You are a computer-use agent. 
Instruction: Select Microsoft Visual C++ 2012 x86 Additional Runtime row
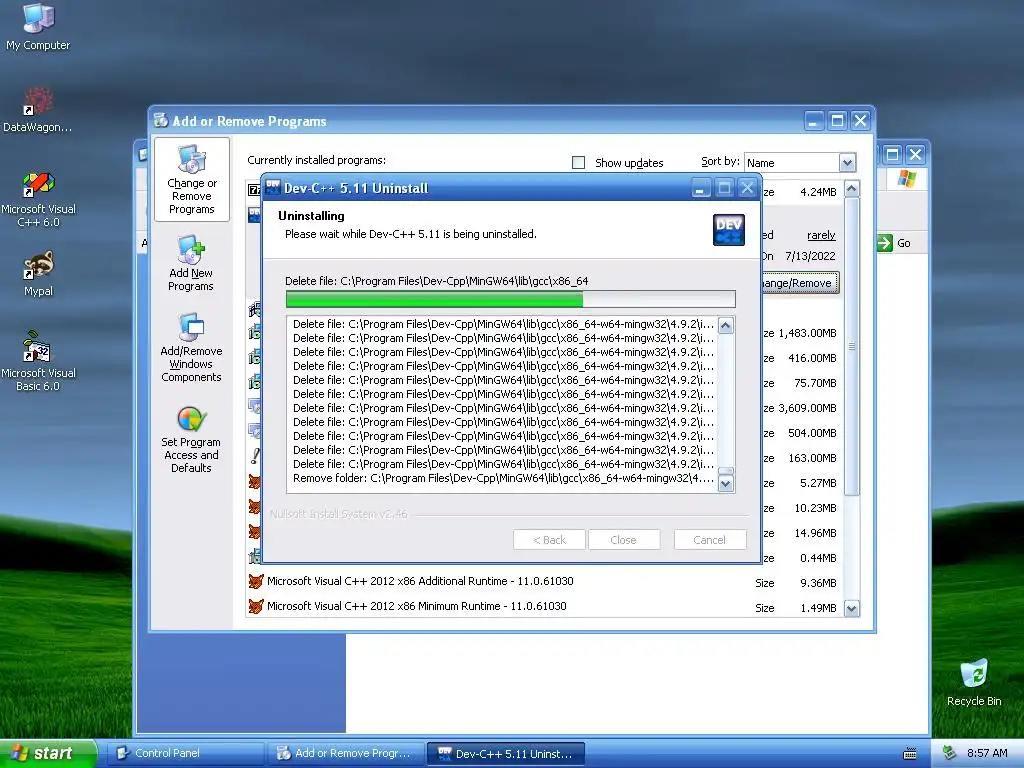point(542,581)
